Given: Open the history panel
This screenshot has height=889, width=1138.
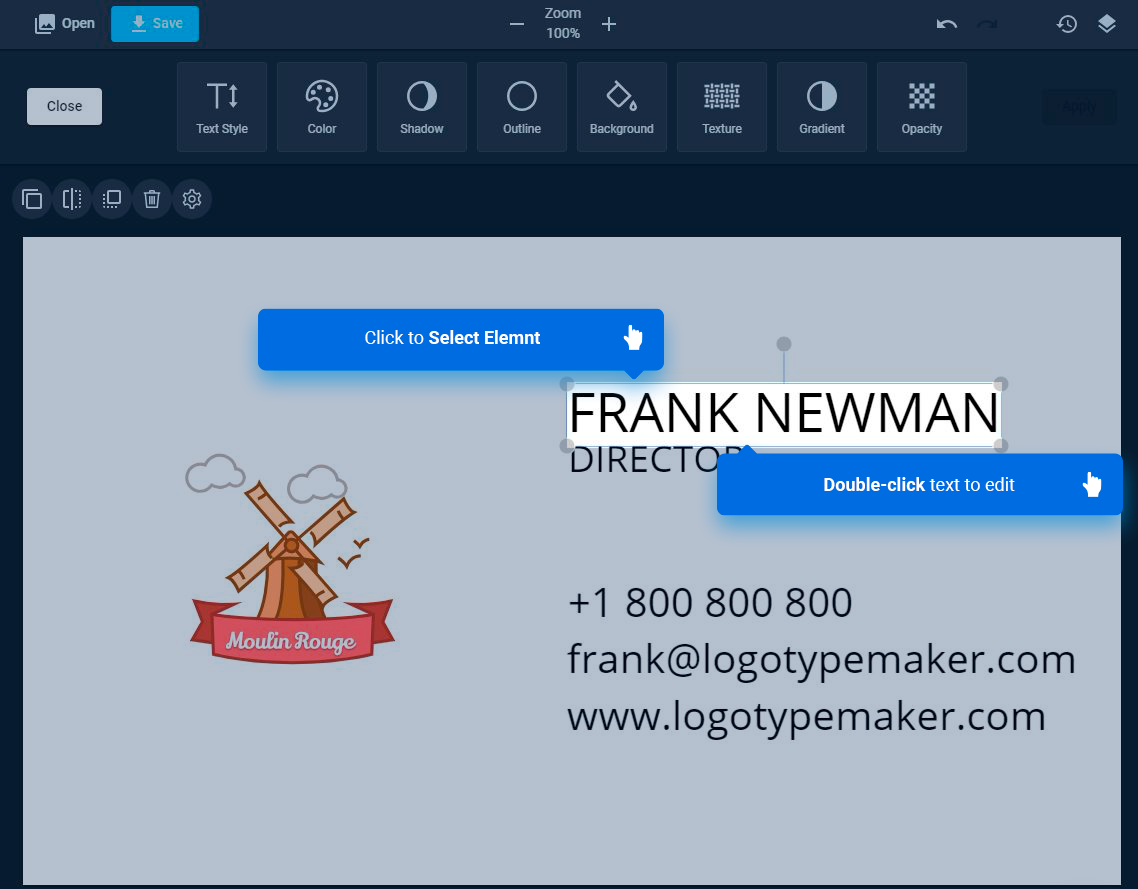Looking at the screenshot, I should coord(1066,24).
